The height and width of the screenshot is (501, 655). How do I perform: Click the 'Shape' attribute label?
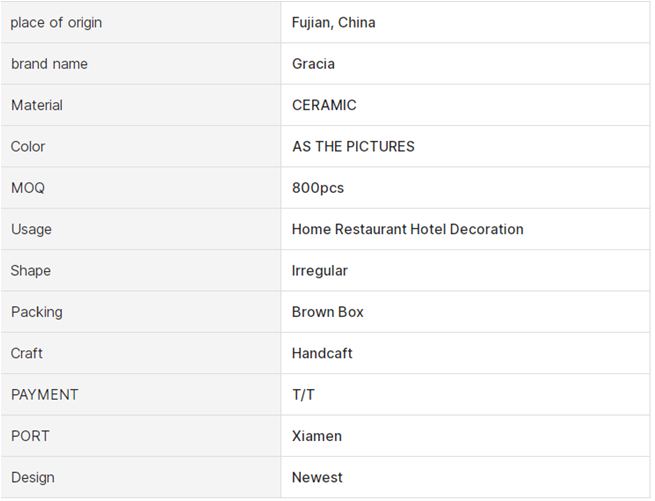click(31, 270)
